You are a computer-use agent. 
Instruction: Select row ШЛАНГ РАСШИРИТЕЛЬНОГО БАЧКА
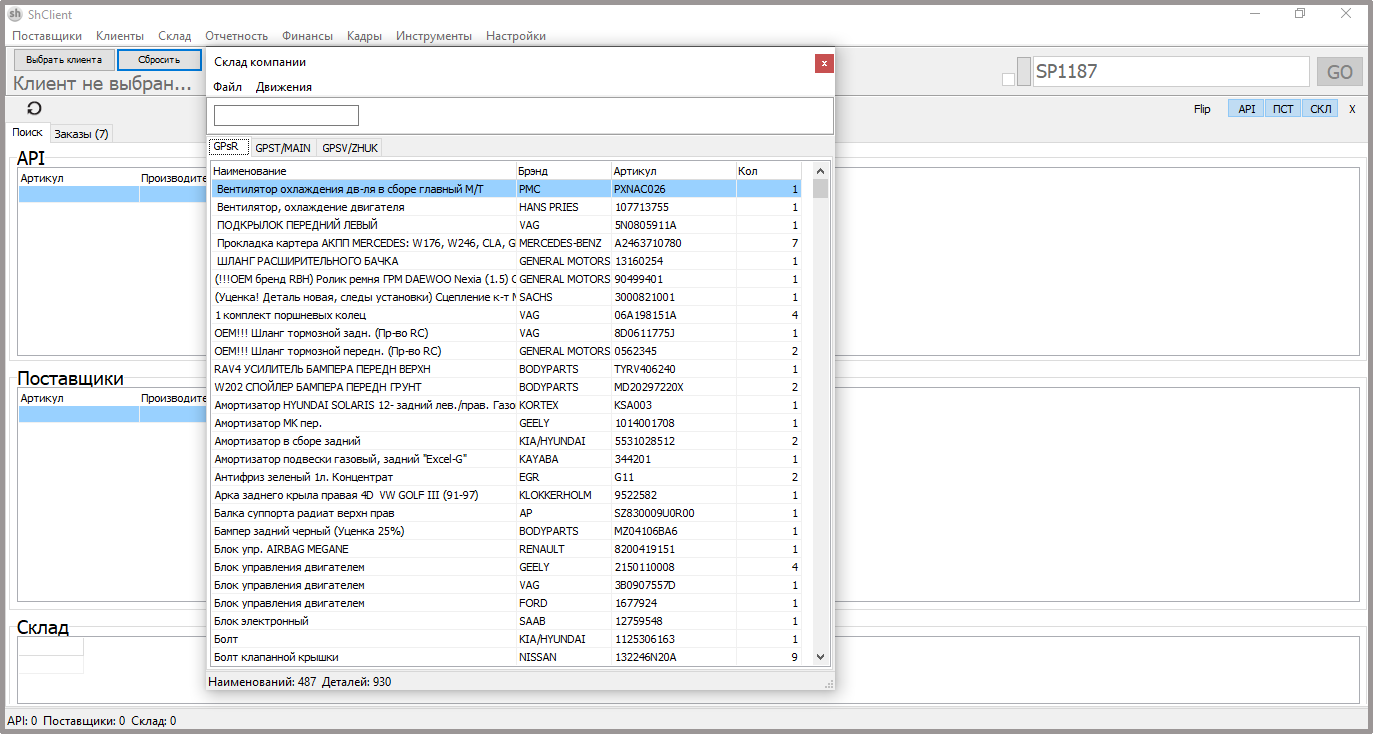point(506,261)
